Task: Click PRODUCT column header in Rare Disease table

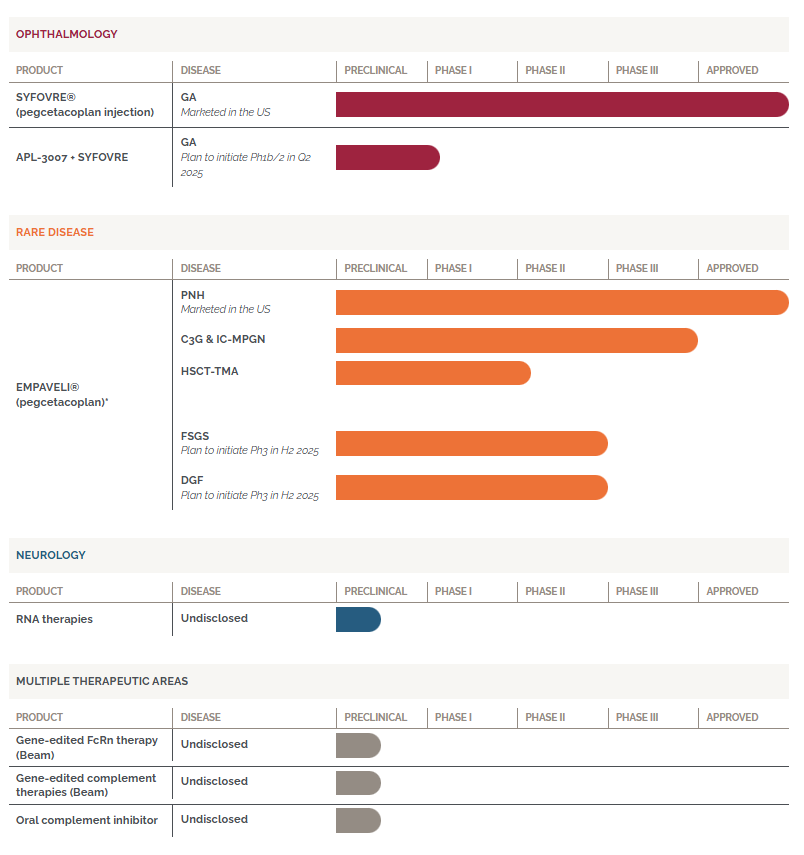Action: [39, 268]
